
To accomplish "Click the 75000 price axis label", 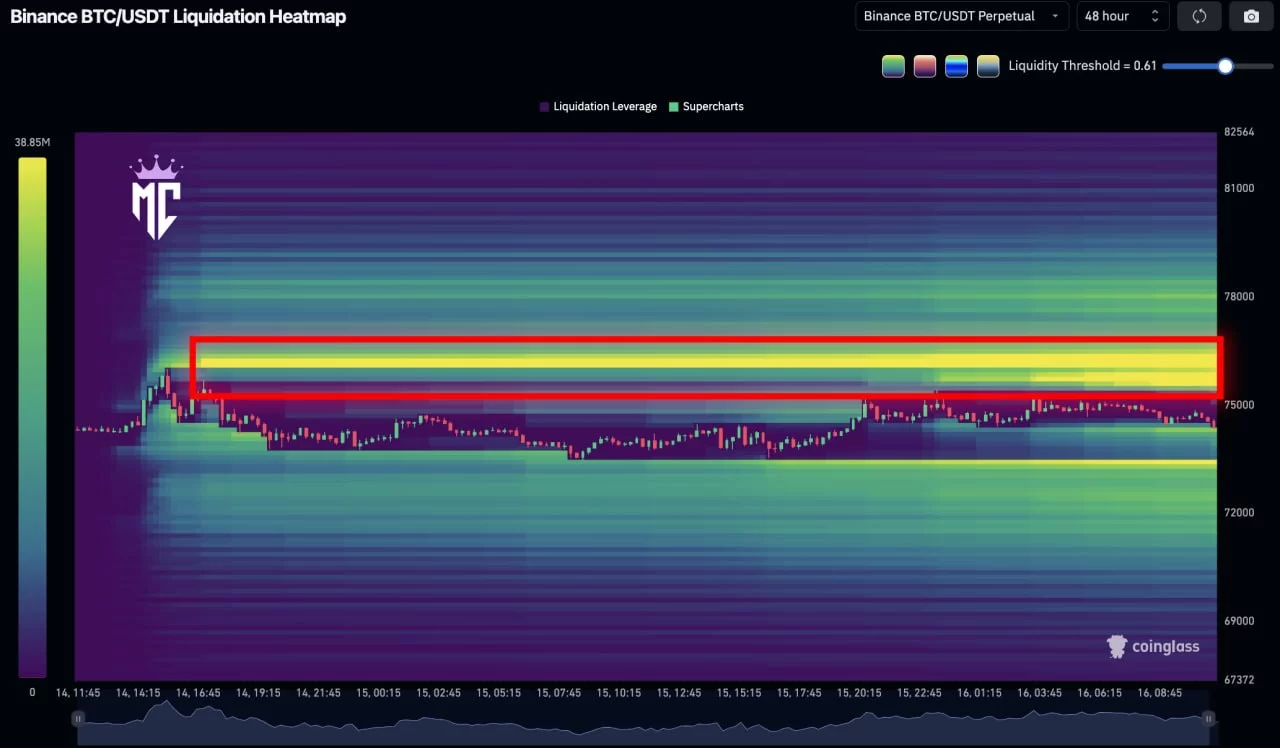I will coord(1240,405).
